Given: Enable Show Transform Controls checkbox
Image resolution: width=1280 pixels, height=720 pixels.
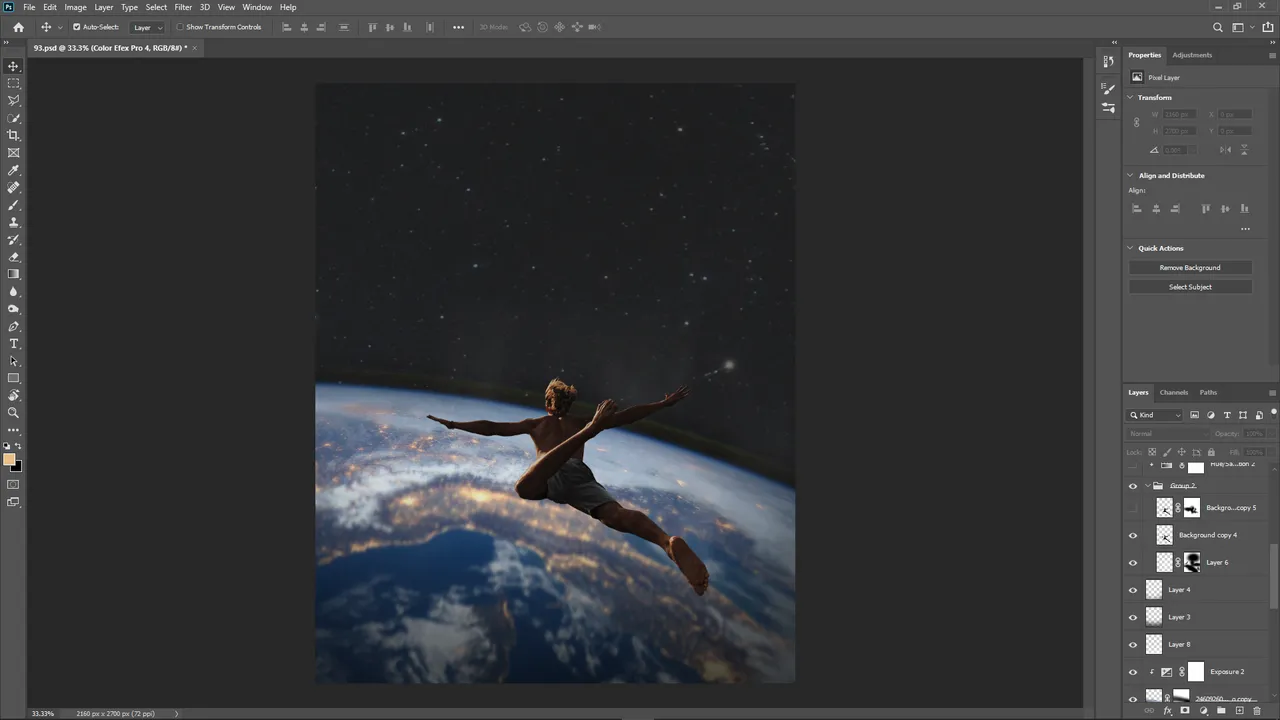Looking at the screenshot, I should coord(180,27).
